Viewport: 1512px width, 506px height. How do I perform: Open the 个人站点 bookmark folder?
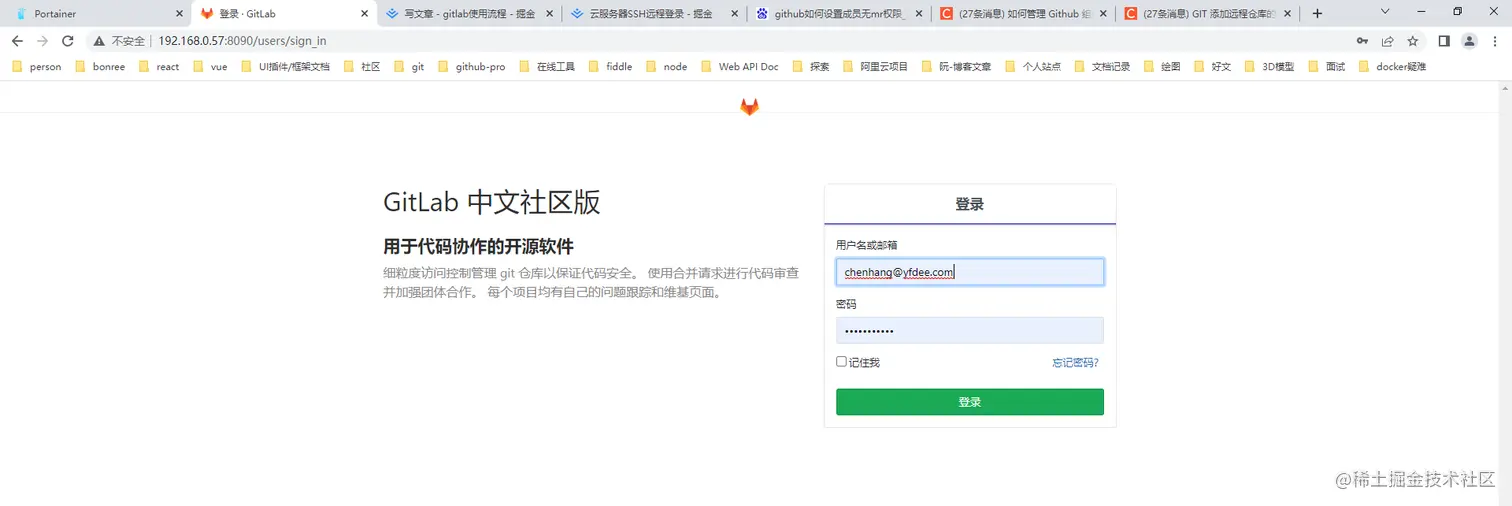tap(1032, 67)
